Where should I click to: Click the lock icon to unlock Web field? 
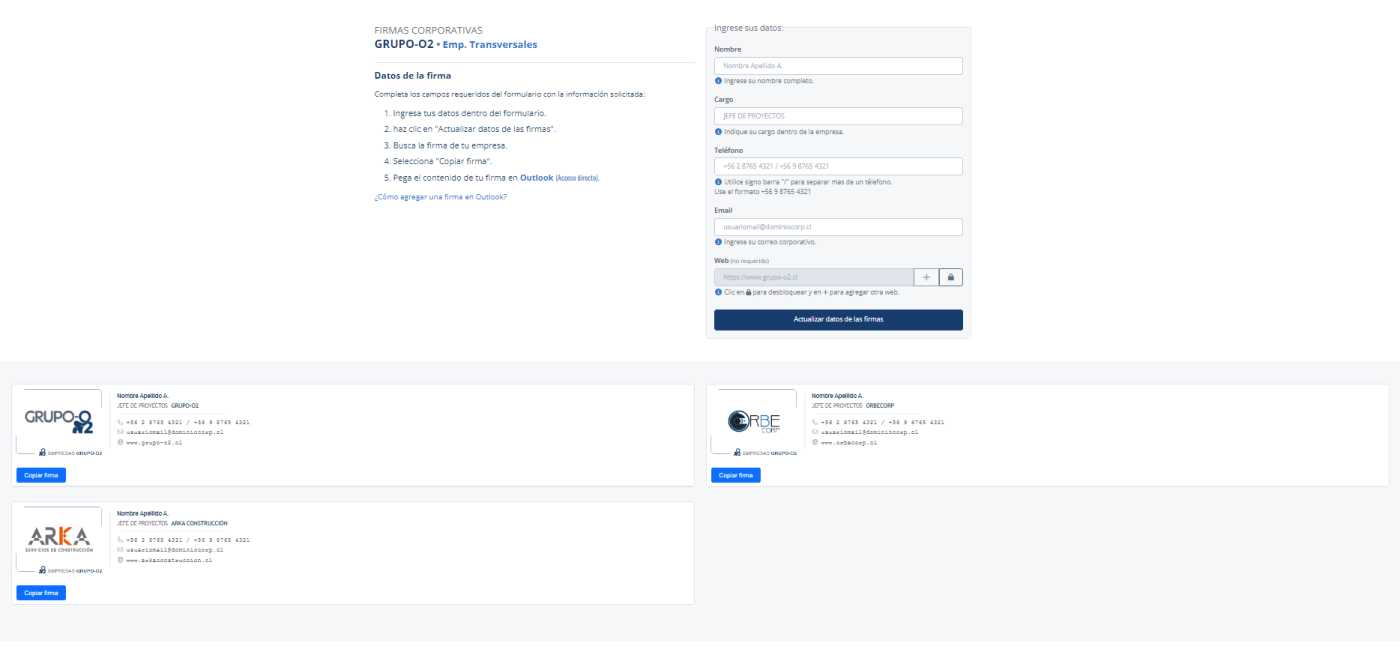(950, 277)
